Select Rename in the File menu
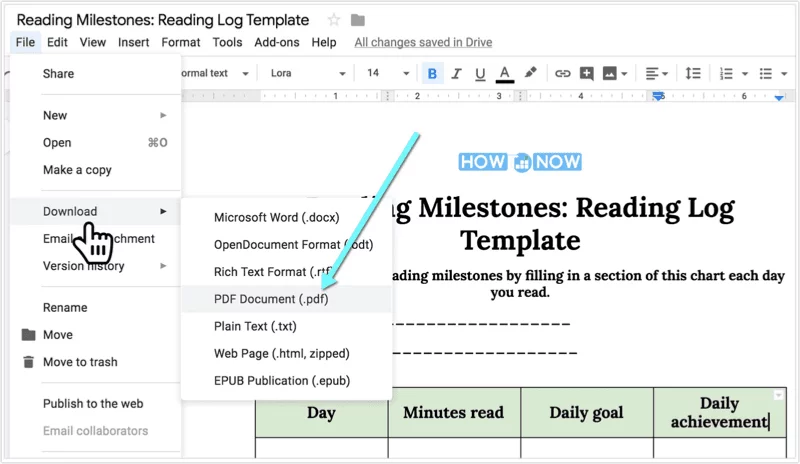 point(96,308)
